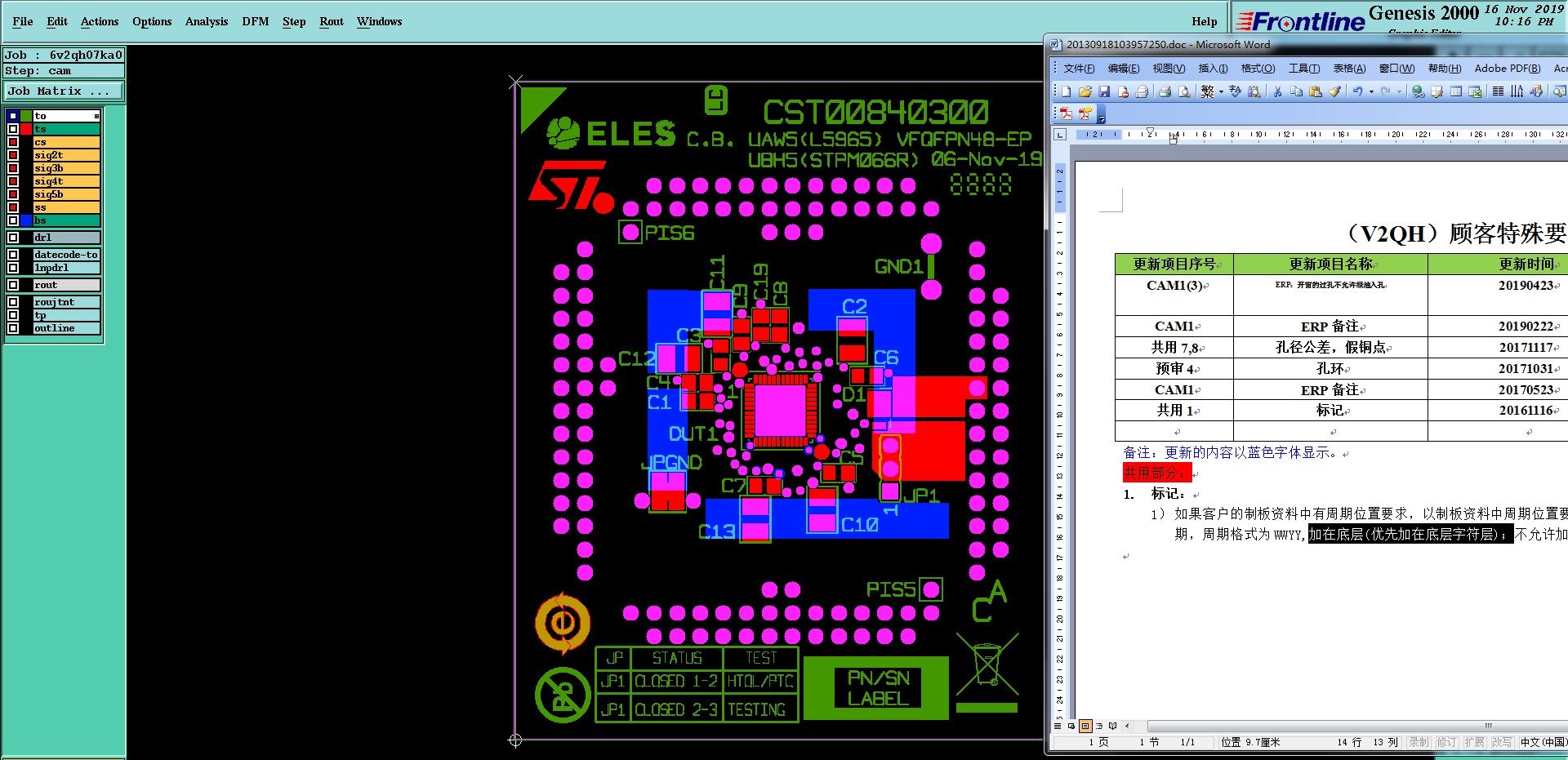This screenshot has height=760, width=1568.
Task: Switch to Print Layout view button in Word
Action: [1085, 725]
